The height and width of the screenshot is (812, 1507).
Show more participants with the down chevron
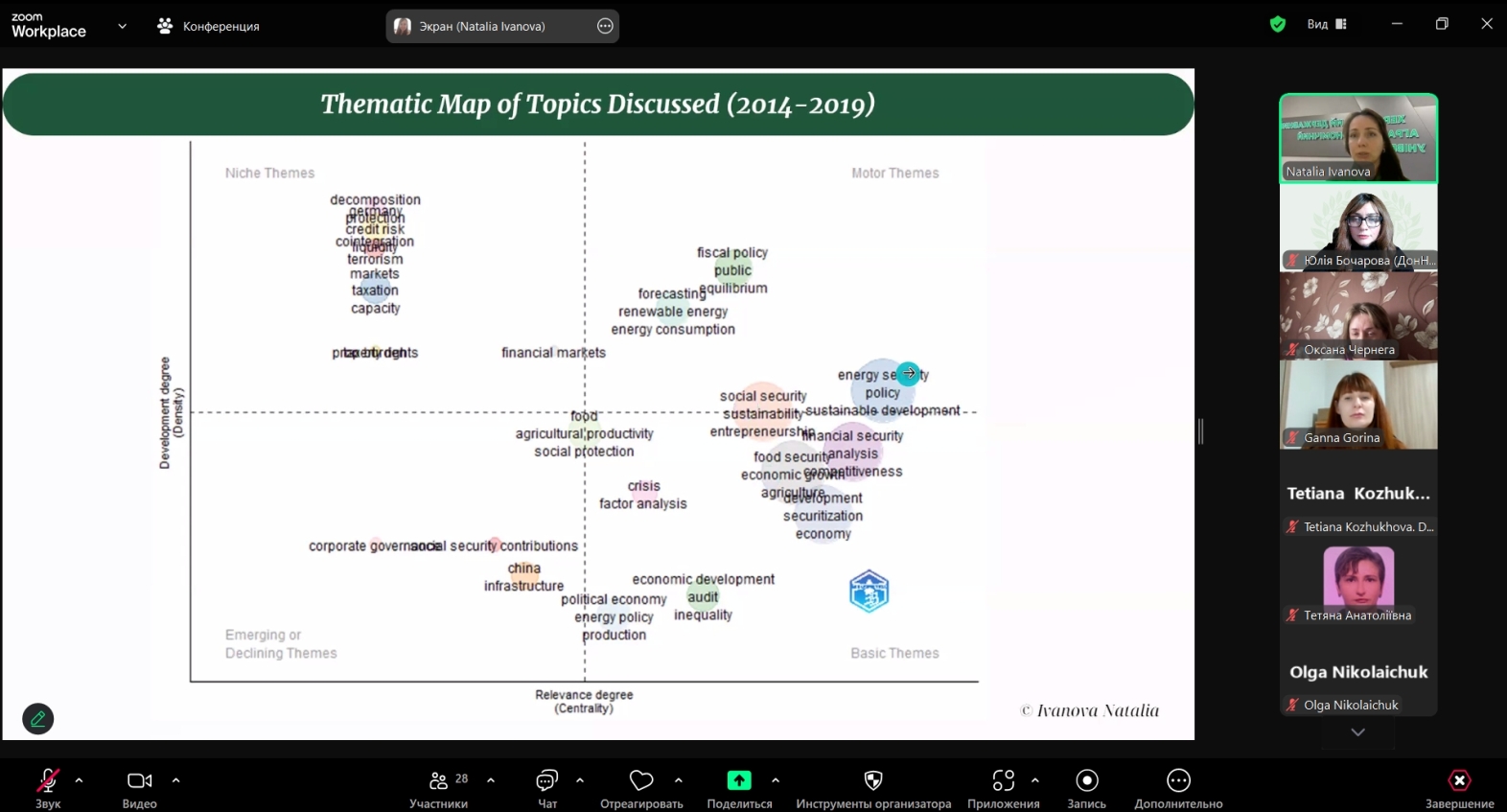coord(1358,732)
